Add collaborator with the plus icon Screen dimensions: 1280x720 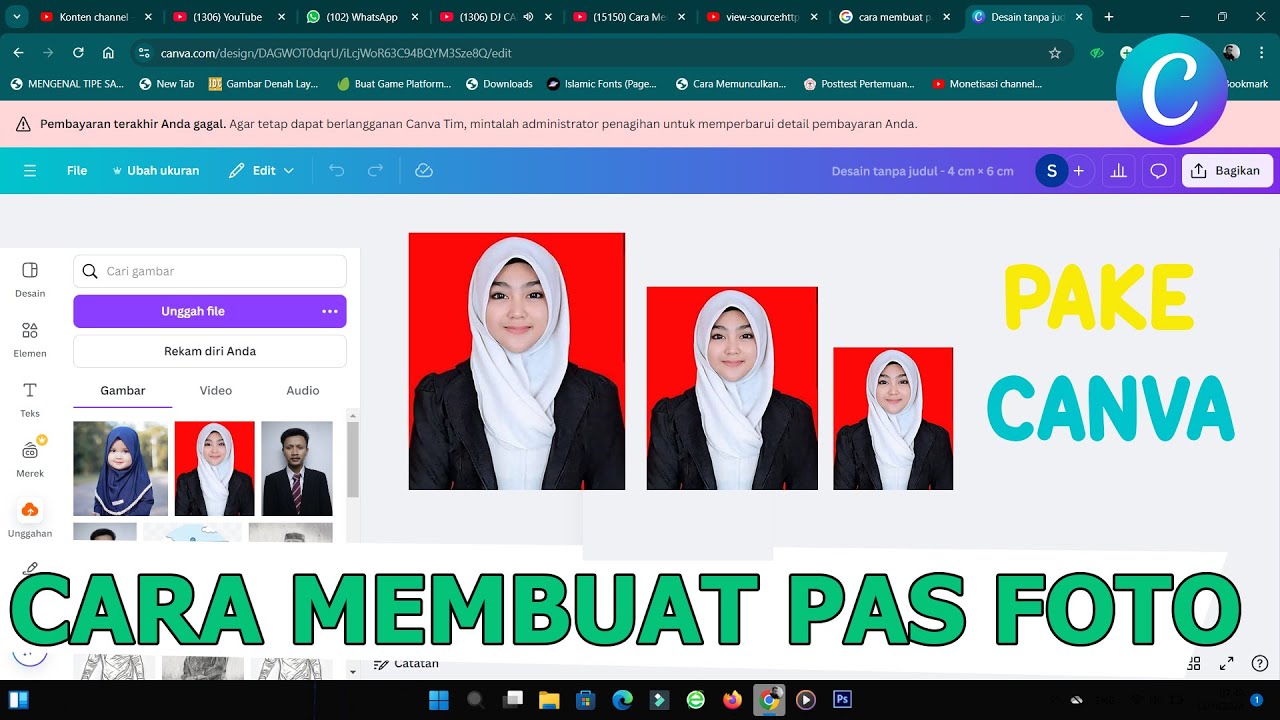[1078, 171]
